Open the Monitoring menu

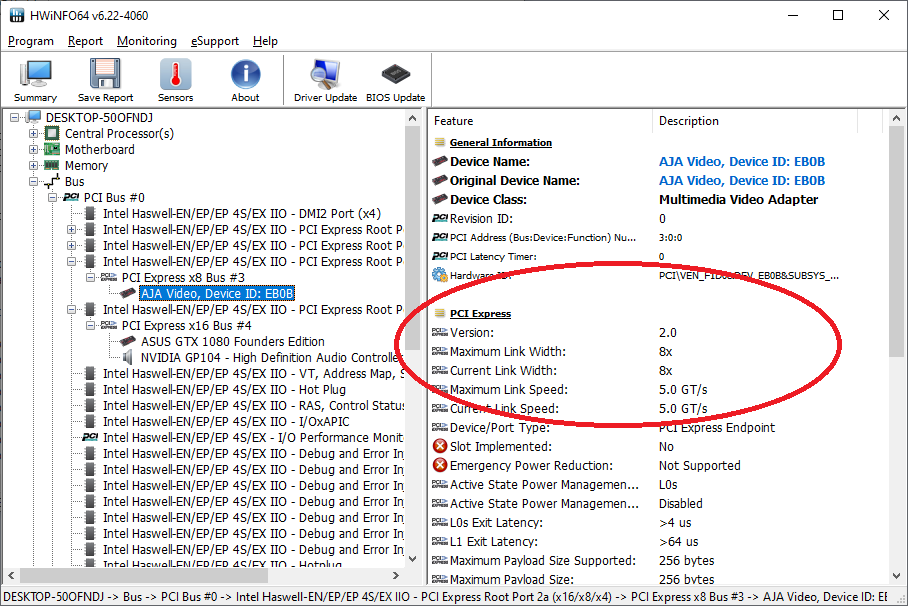[x=146, y=41]
